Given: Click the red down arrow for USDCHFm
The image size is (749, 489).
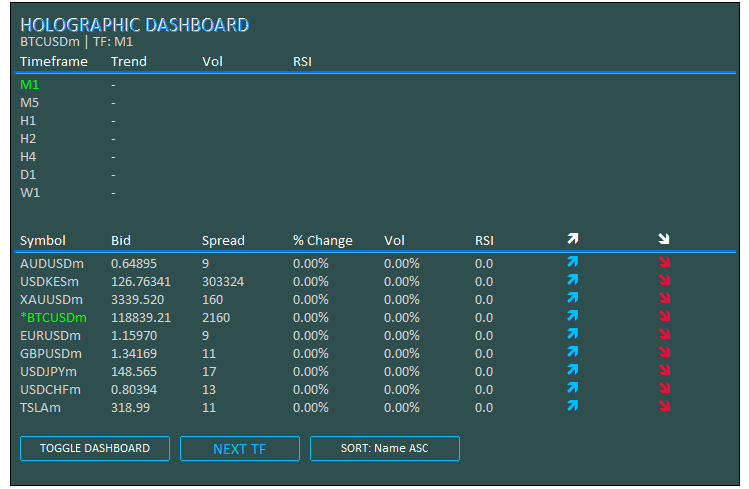Looking at the screenshot, I should pyautogui.click(x=664, y=388).
